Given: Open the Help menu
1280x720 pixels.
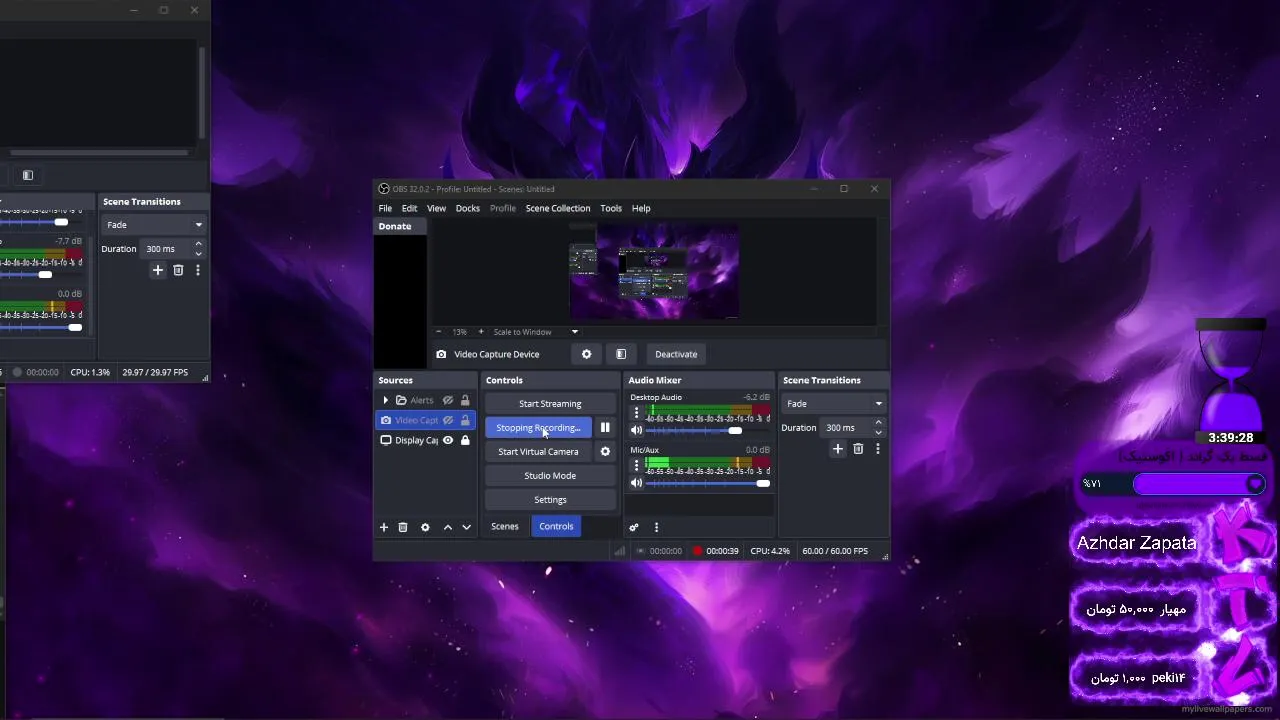Looking at the screenshot, I should [641, 208].
